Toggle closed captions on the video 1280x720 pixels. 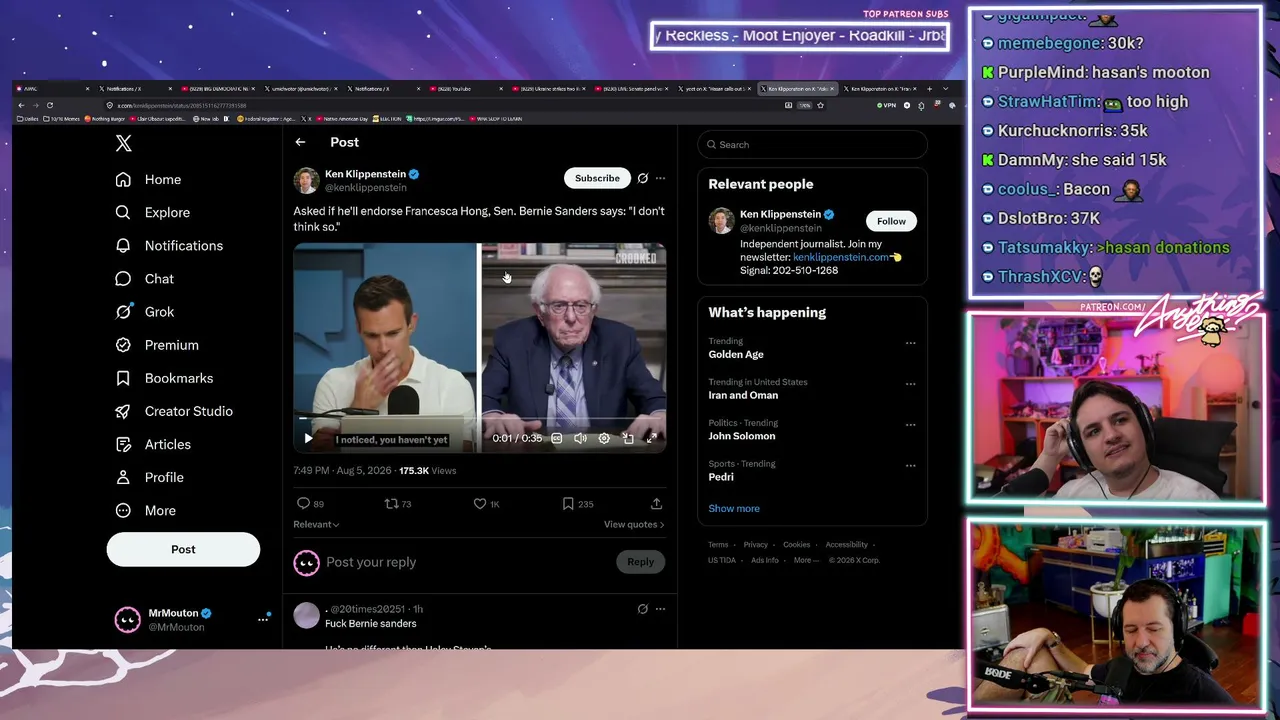coord(557,438)
